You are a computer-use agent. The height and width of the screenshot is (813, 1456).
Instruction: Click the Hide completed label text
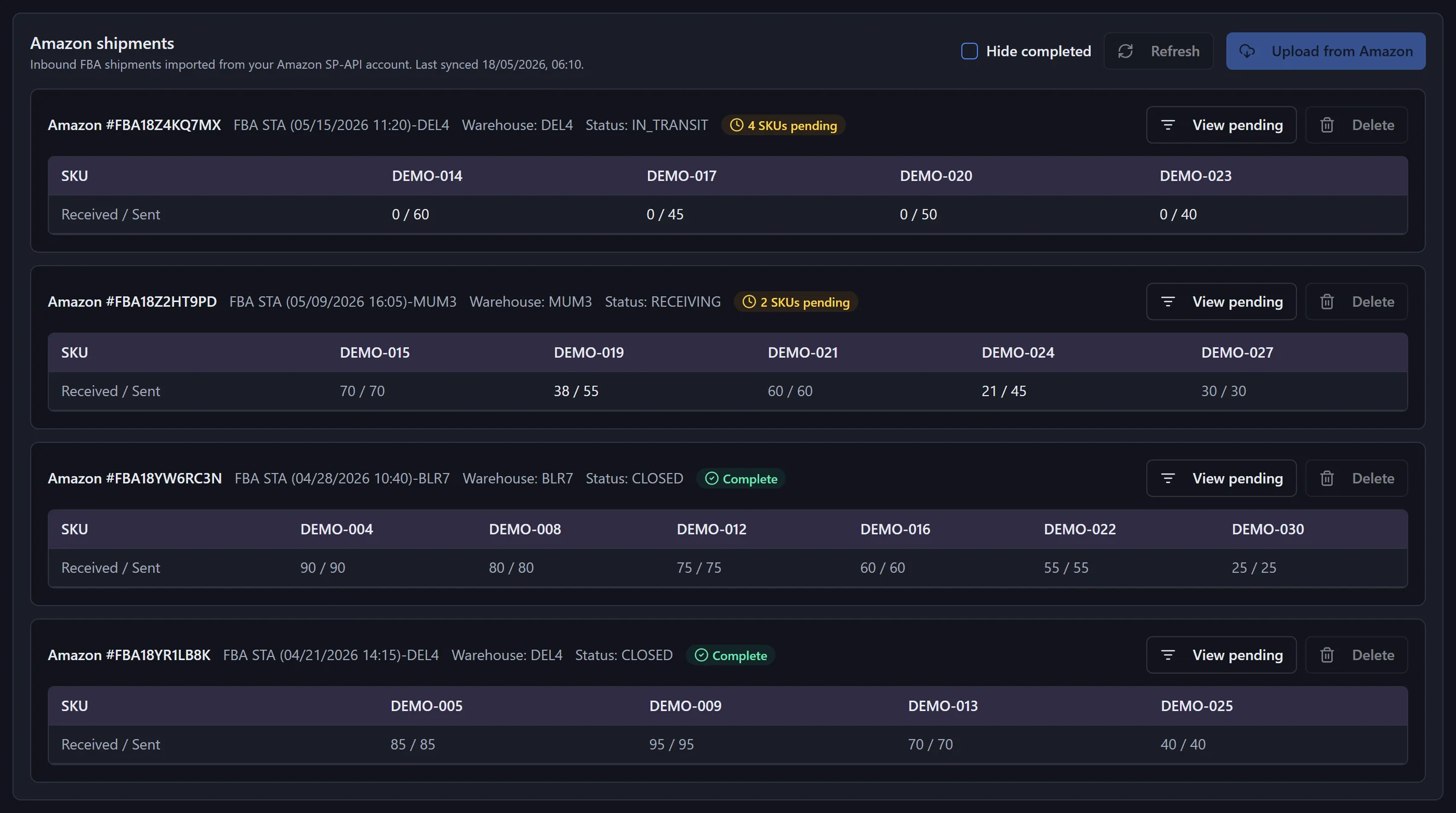(1039, 51)
